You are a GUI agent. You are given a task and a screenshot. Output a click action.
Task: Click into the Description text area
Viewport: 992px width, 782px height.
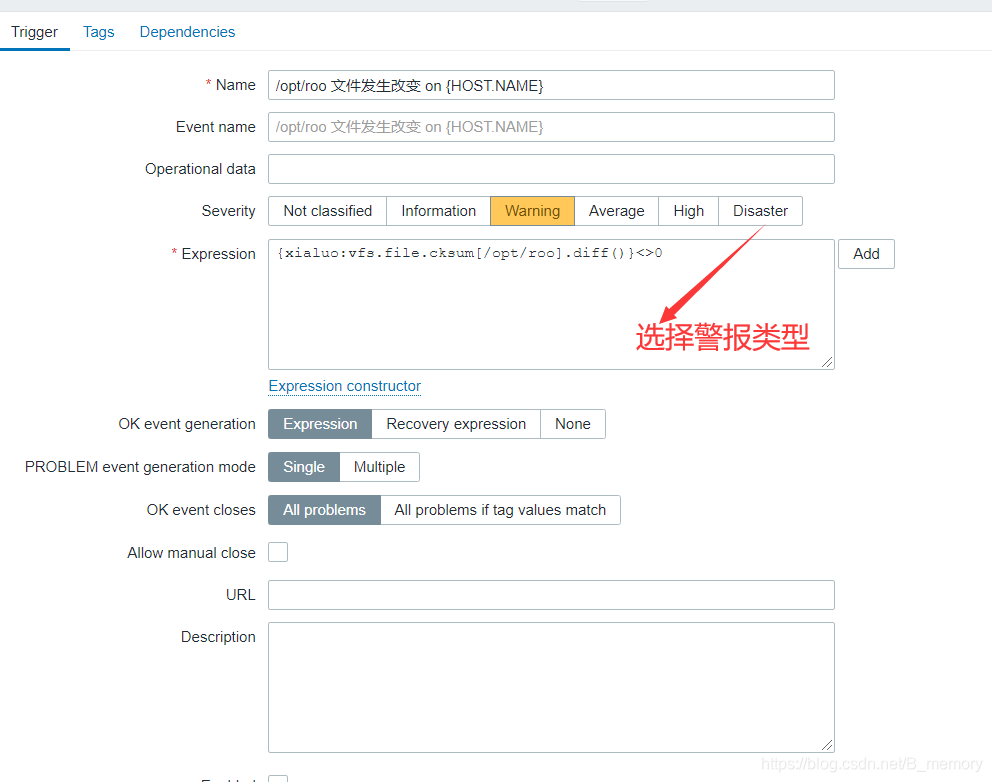click(x=551, y=687)
